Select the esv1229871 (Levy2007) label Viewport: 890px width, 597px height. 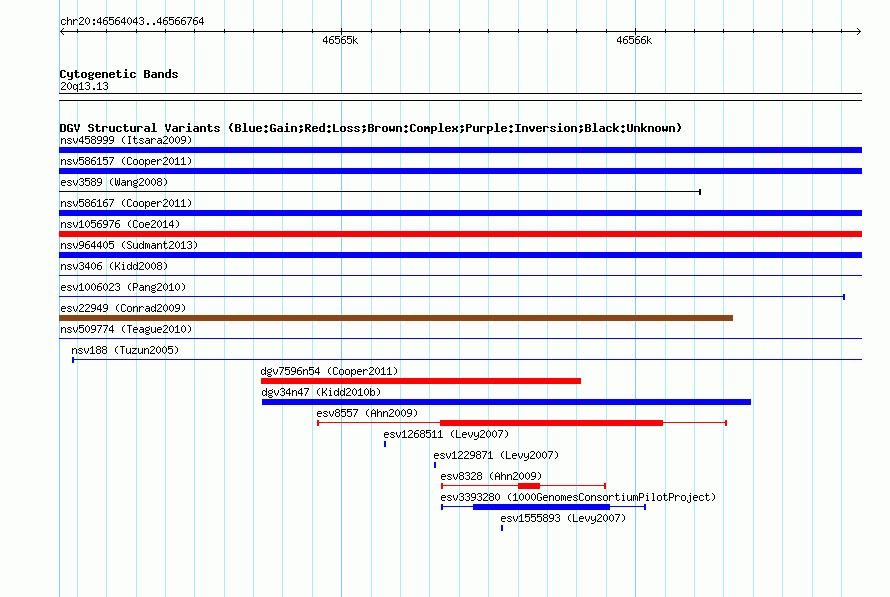coord(496,455)
